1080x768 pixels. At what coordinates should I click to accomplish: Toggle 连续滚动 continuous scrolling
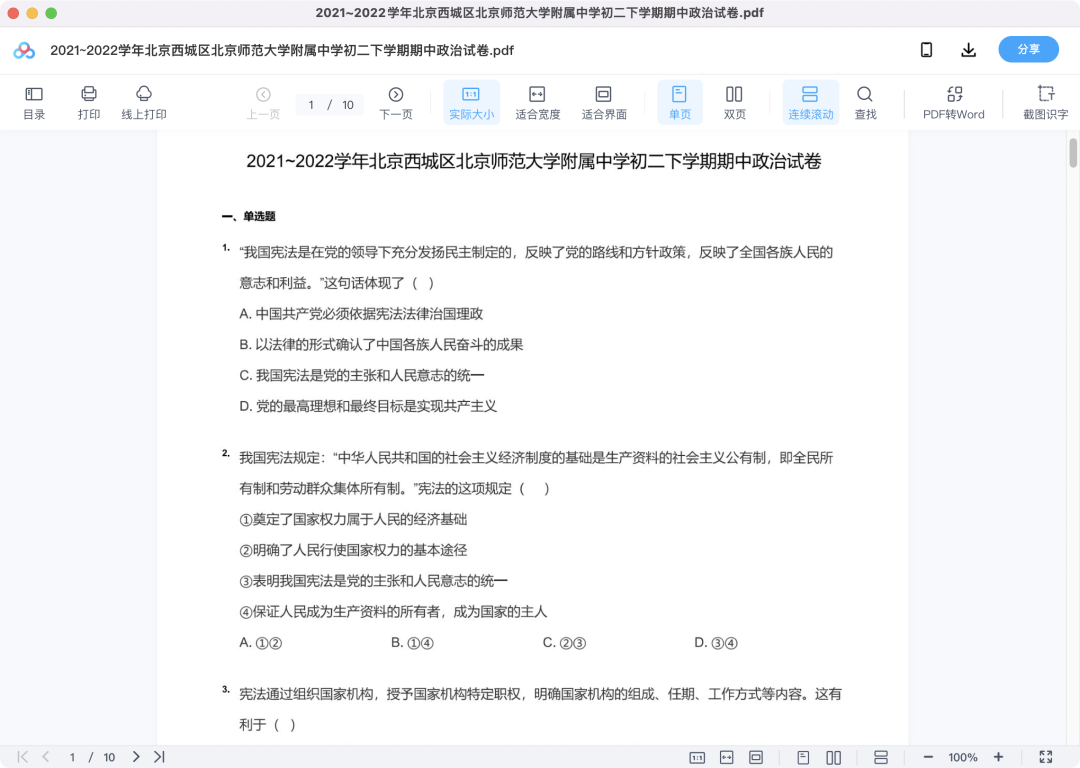coord(811,103)
